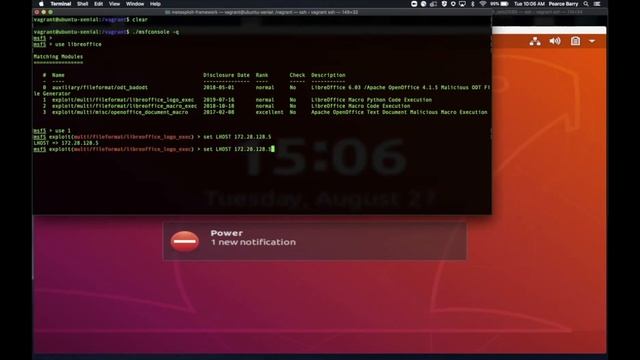Open the Edit menu
Viewport: 640px width, 360px height.
[98, 4]
